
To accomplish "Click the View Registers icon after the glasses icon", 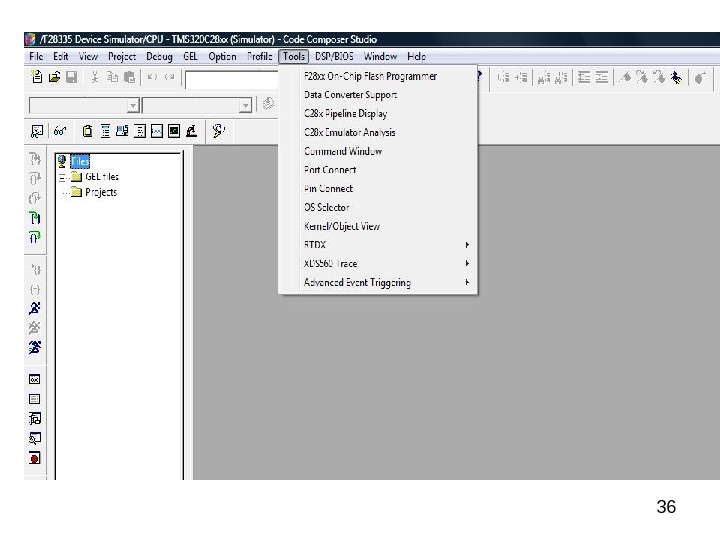I will coord(87,131).
